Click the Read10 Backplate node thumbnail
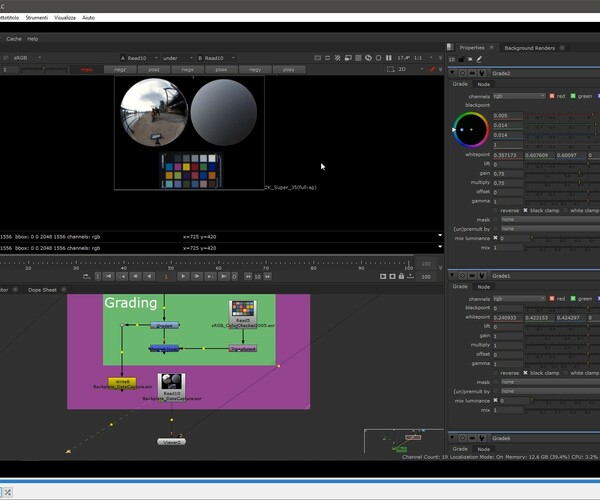Viewport: 600px width, 500px height. [x=171, y=381]
